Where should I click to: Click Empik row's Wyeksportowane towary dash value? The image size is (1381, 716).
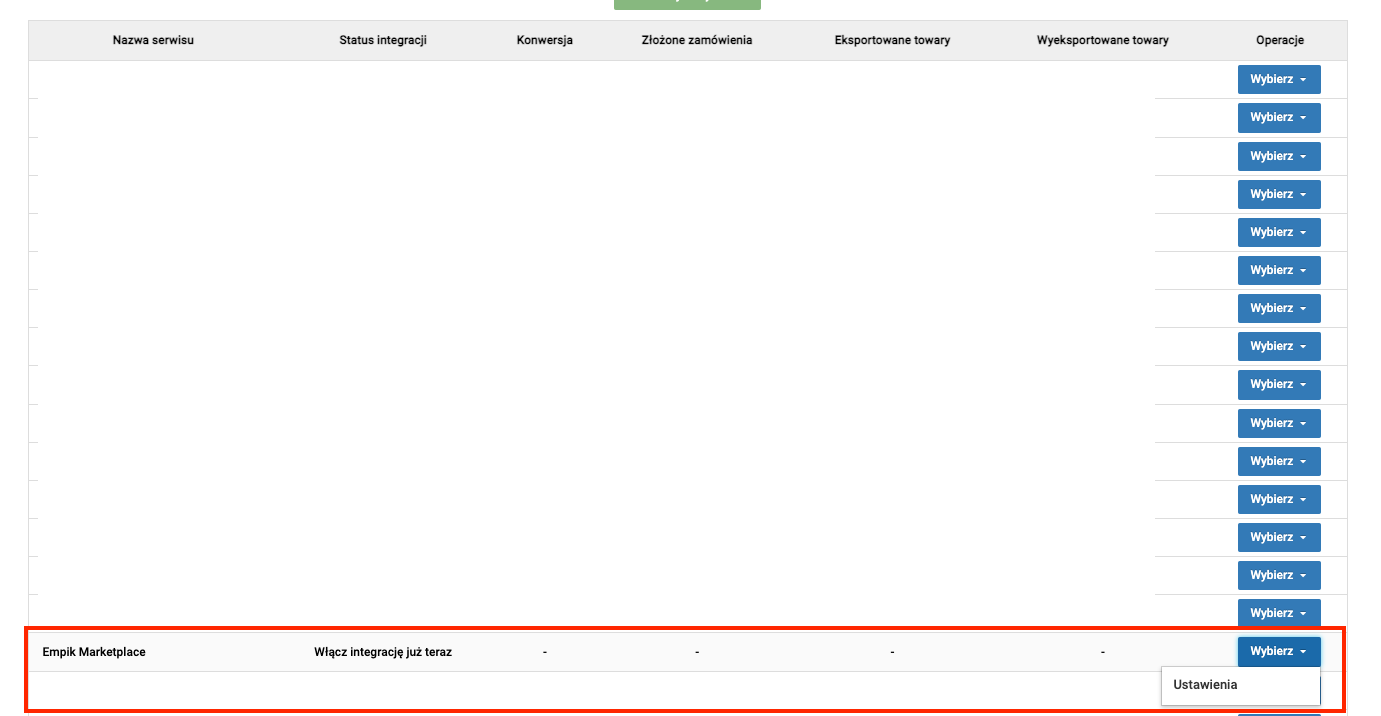click(1103, 652)
